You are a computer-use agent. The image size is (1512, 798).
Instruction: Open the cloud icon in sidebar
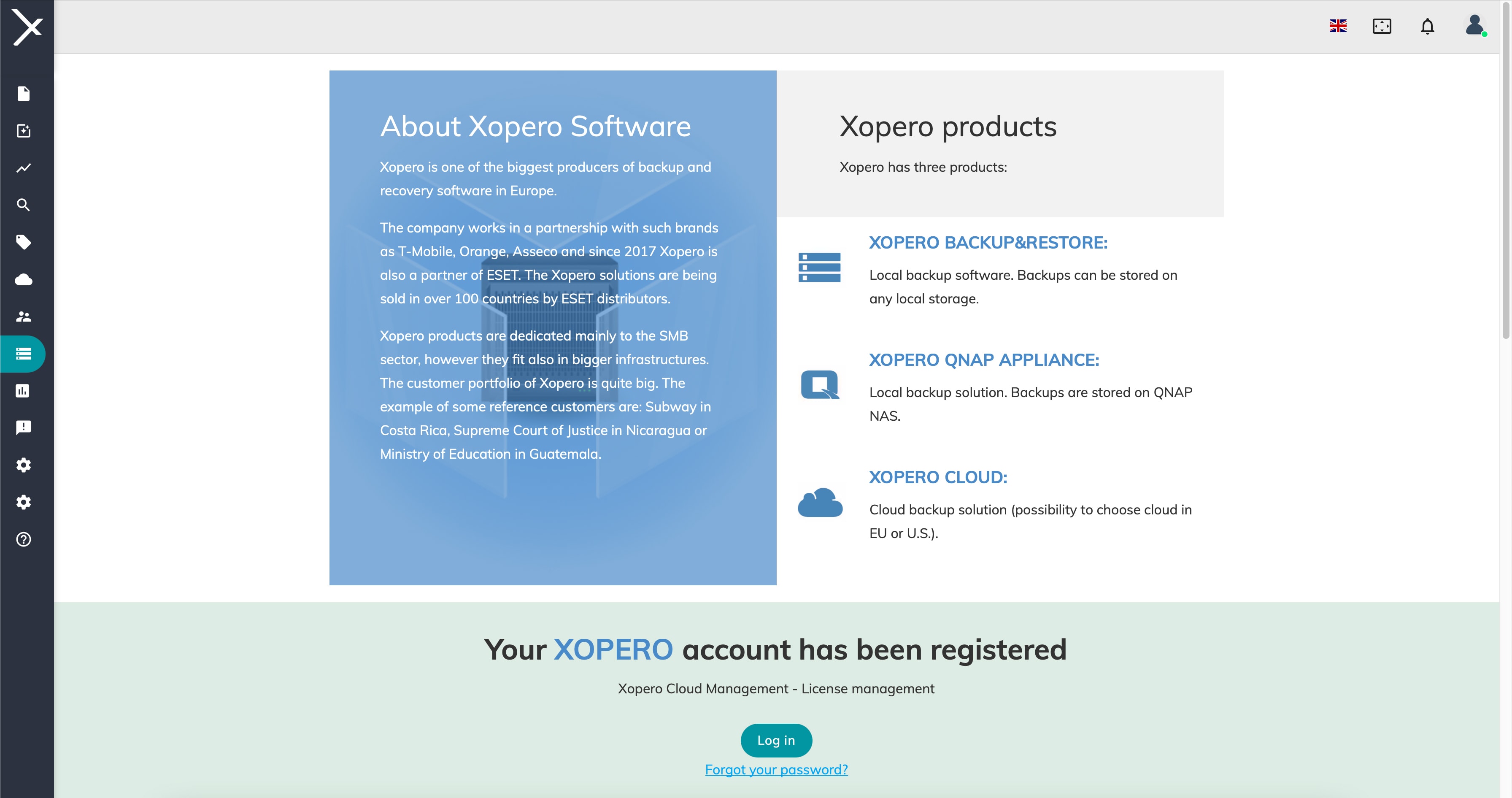tap(24, 279)
